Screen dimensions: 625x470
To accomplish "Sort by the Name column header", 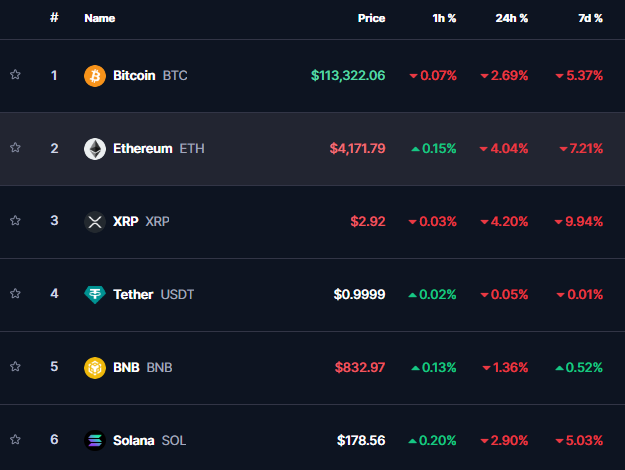I will click(x=100, y=18).
